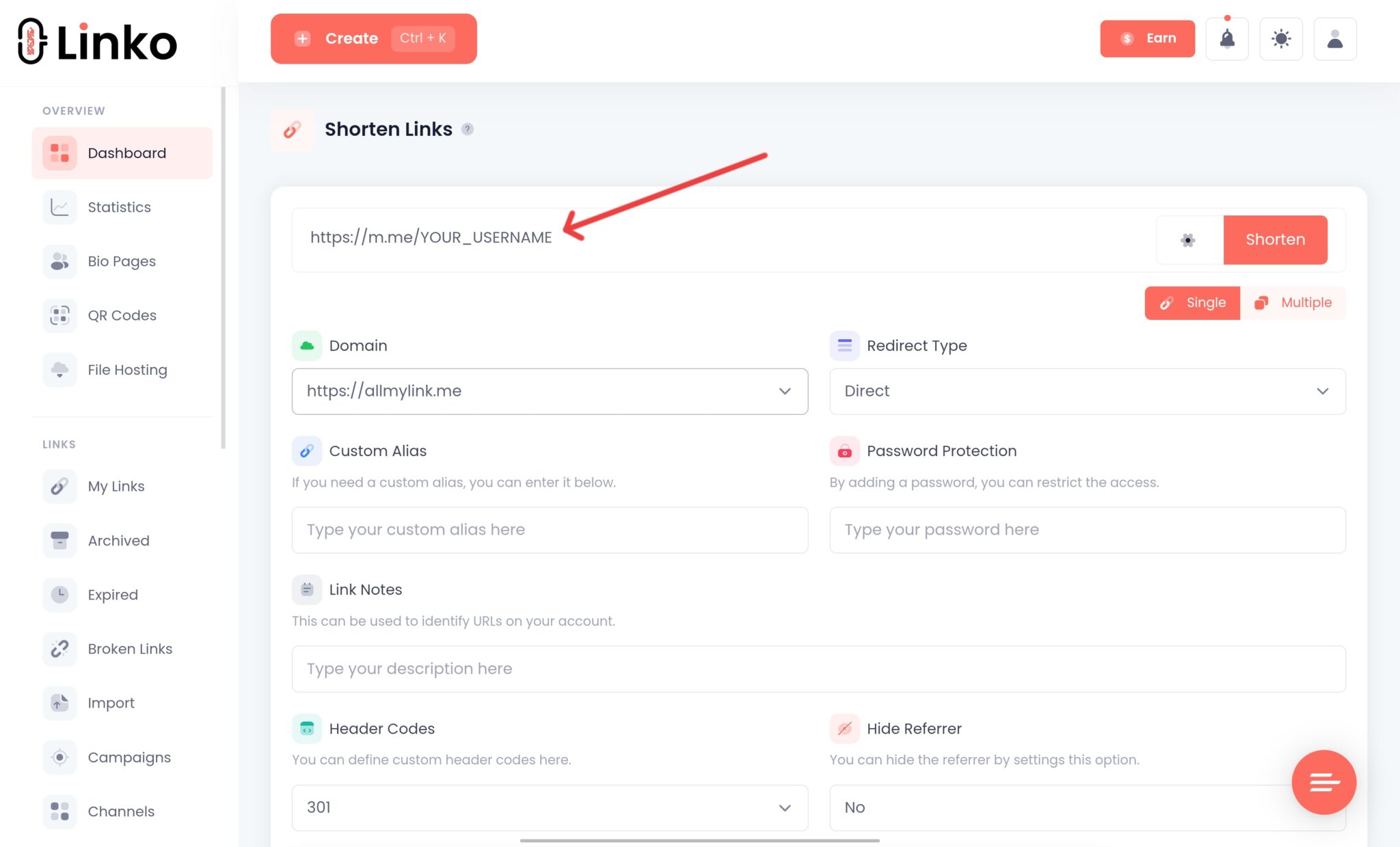Screen dimensions: 1400x847
Task: Click the Custom Alias link icon
Action: point(307,451)
